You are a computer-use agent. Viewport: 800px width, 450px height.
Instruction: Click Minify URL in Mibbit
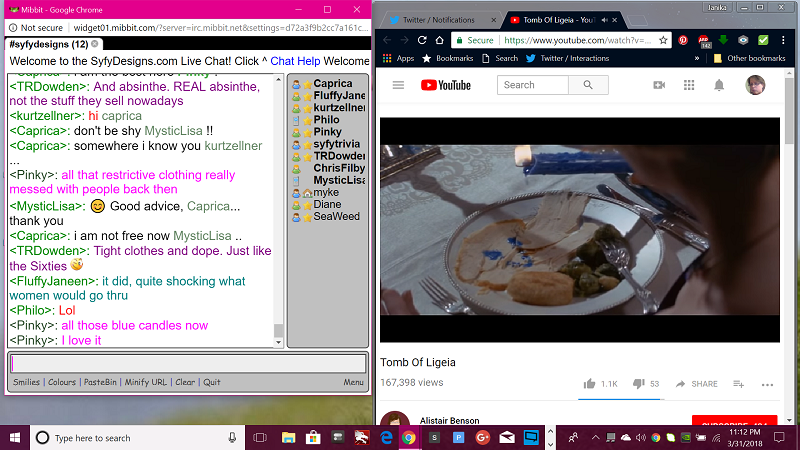(x=145, y=382)
